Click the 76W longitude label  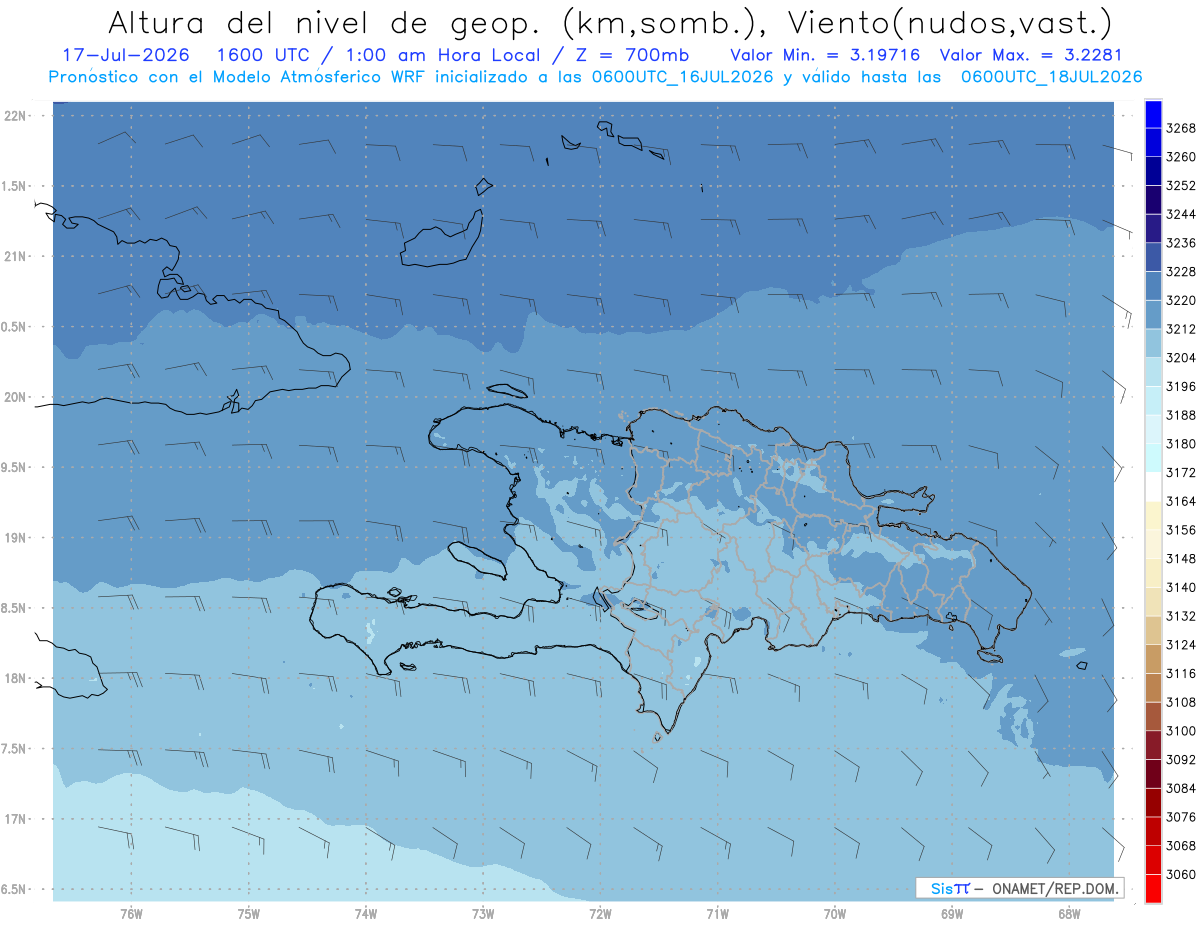click(131, 913)
